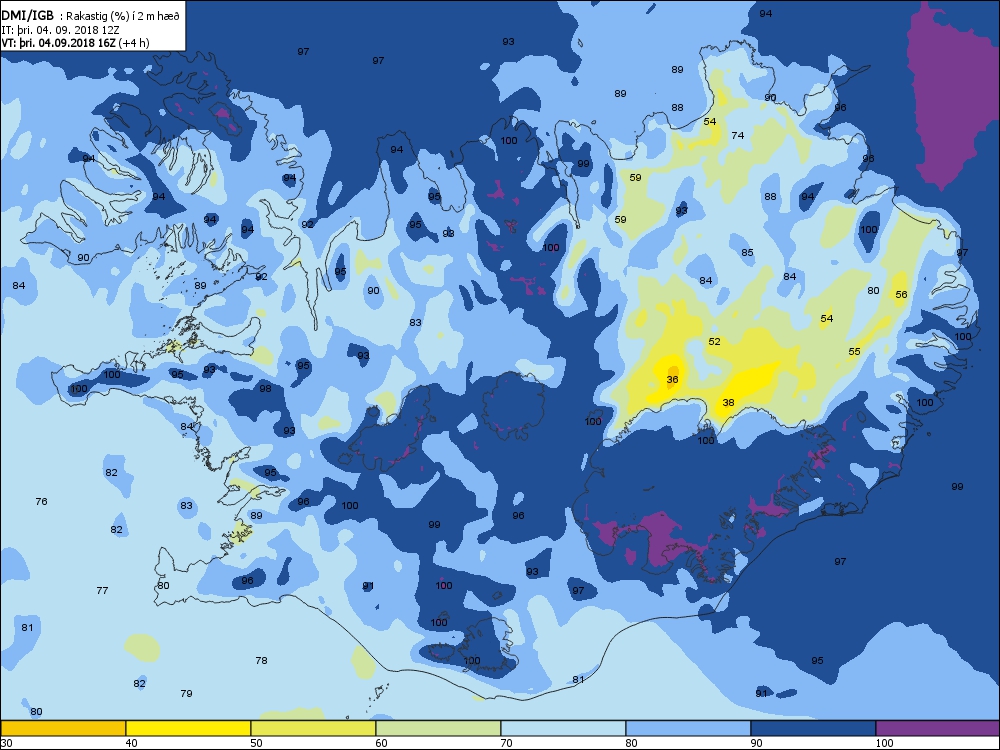Select the bright yellow 40–50 legend swatch

(x=188, y=728)
